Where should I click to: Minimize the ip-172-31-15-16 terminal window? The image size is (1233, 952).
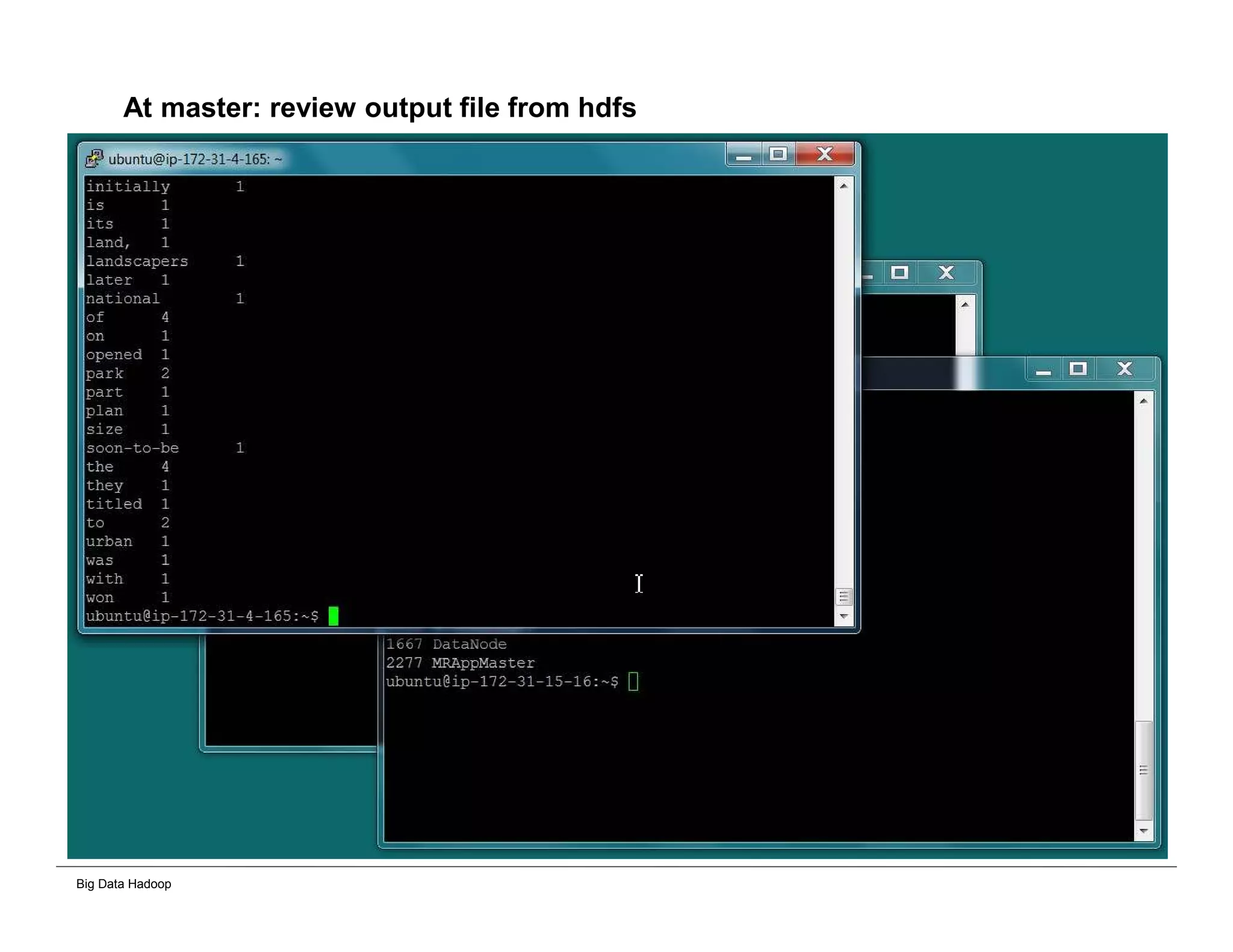[1043, 369]
